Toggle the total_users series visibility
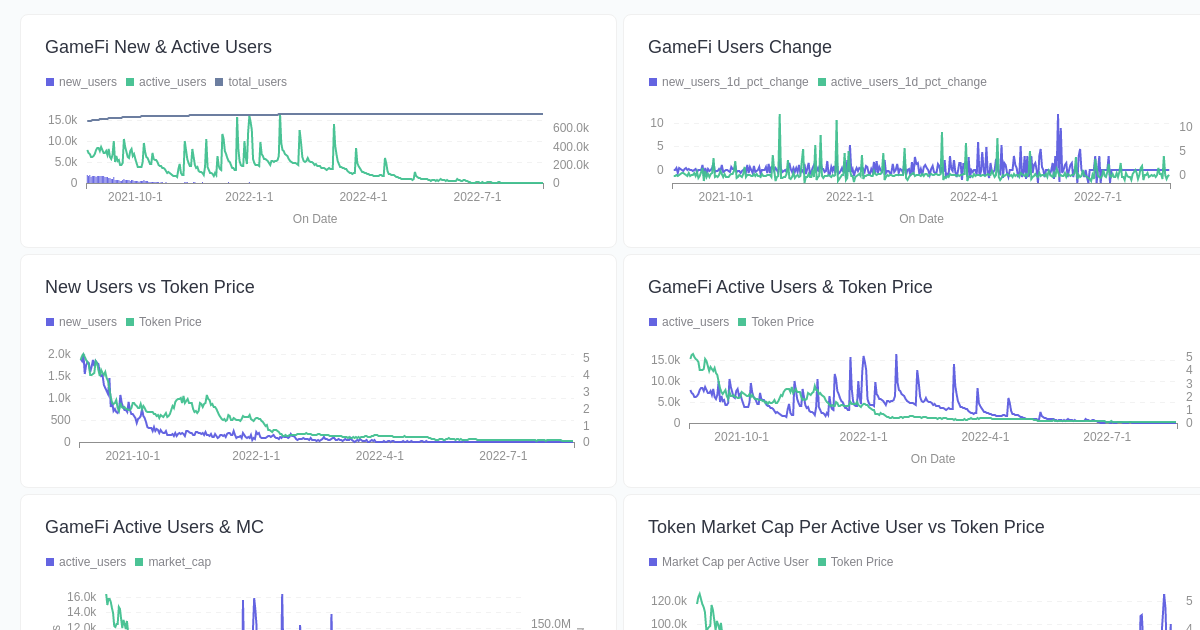 pyautogui.click(x=249, y=82)
